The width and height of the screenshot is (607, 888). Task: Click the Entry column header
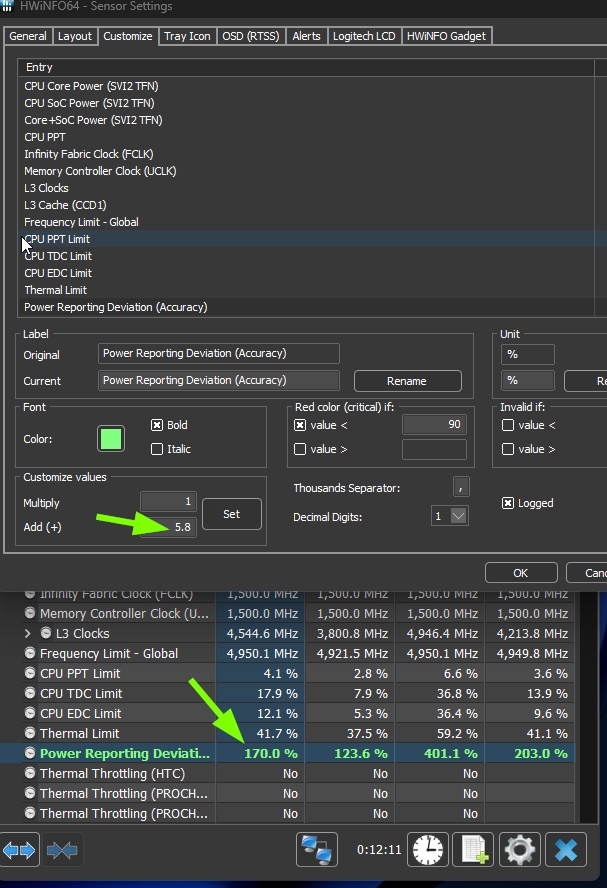(x=306, y=67)
